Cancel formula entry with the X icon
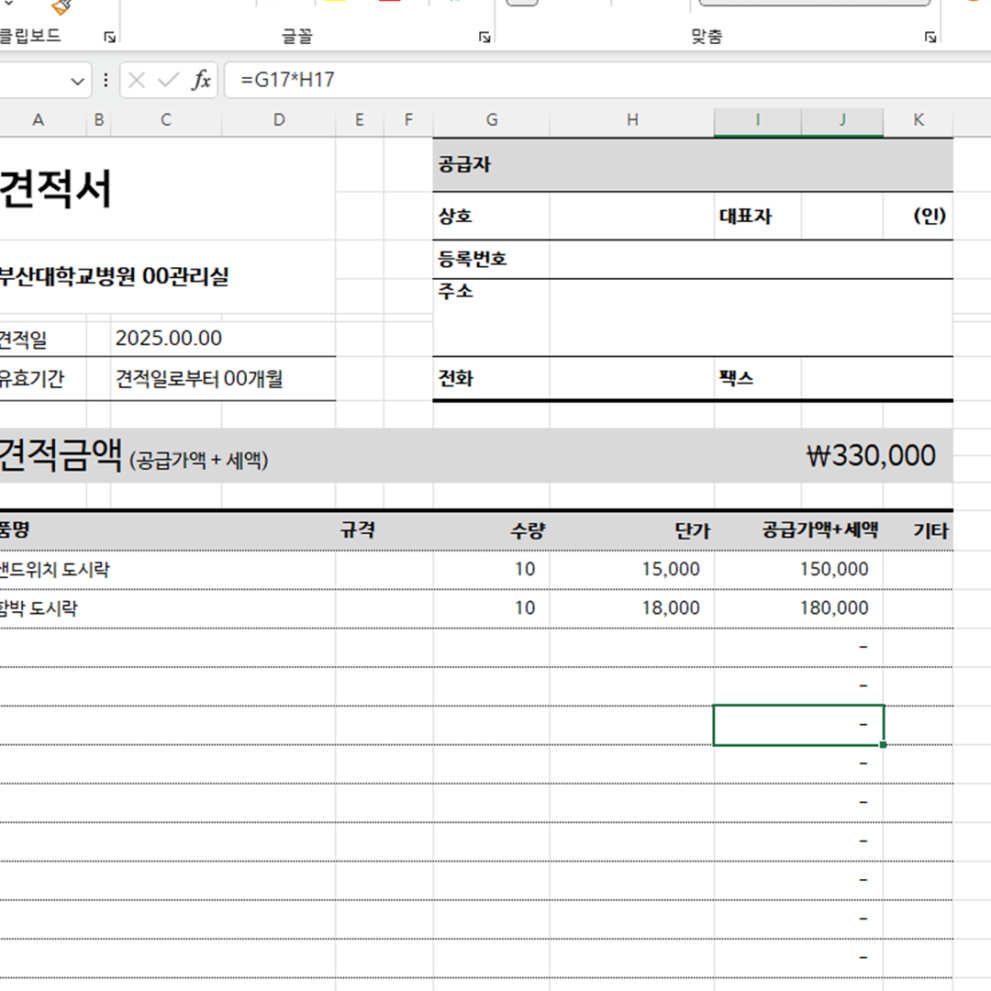The width and height of the screenshot is (991, 991). 137,80
